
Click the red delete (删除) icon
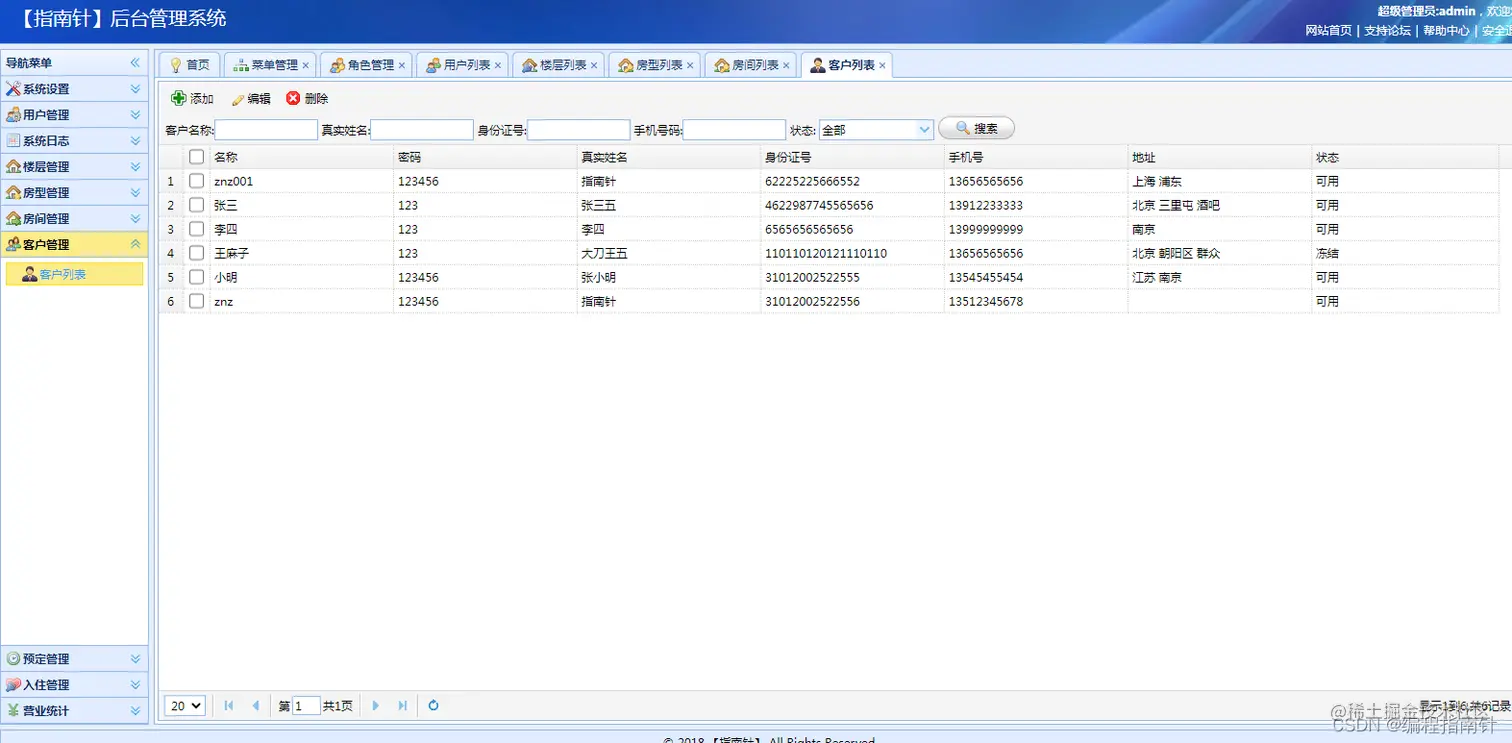[293, 98]
